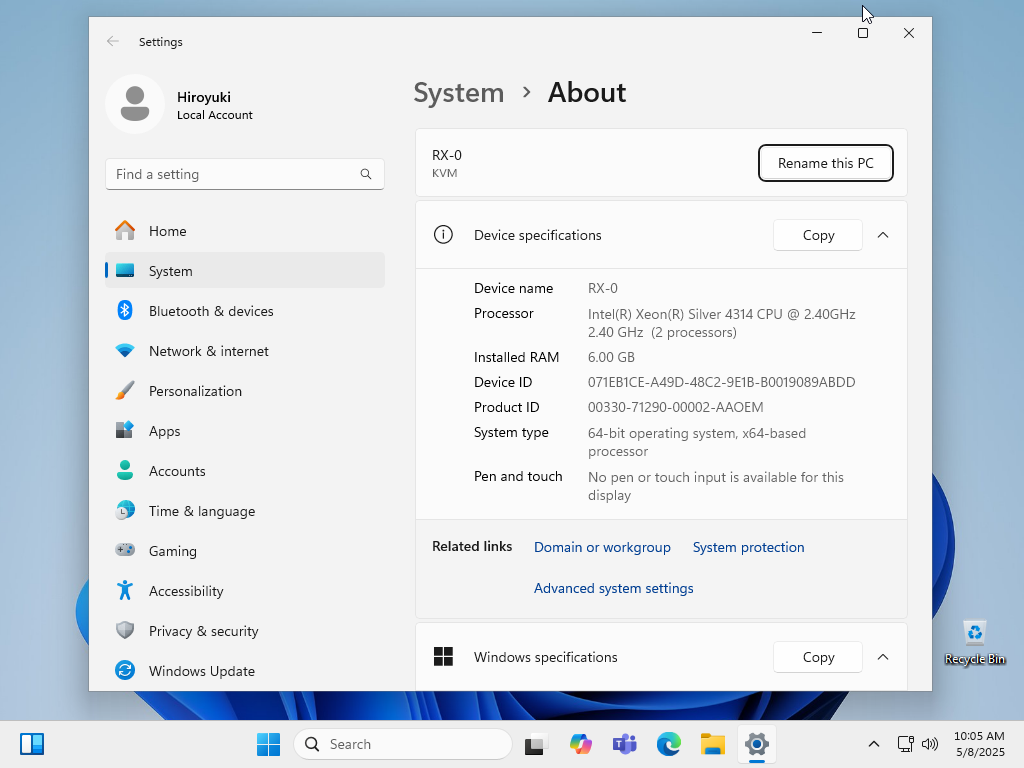Collapse the Windows specifications section
This screenshot has width=1024, height=768.
tap(883, 657)
